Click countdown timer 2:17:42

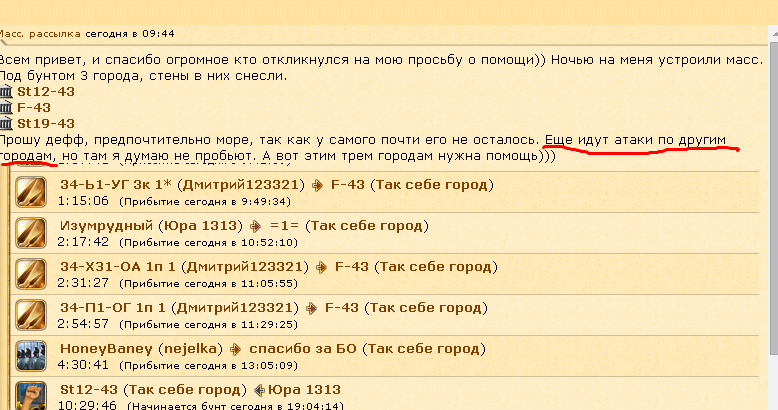[83, 242]
